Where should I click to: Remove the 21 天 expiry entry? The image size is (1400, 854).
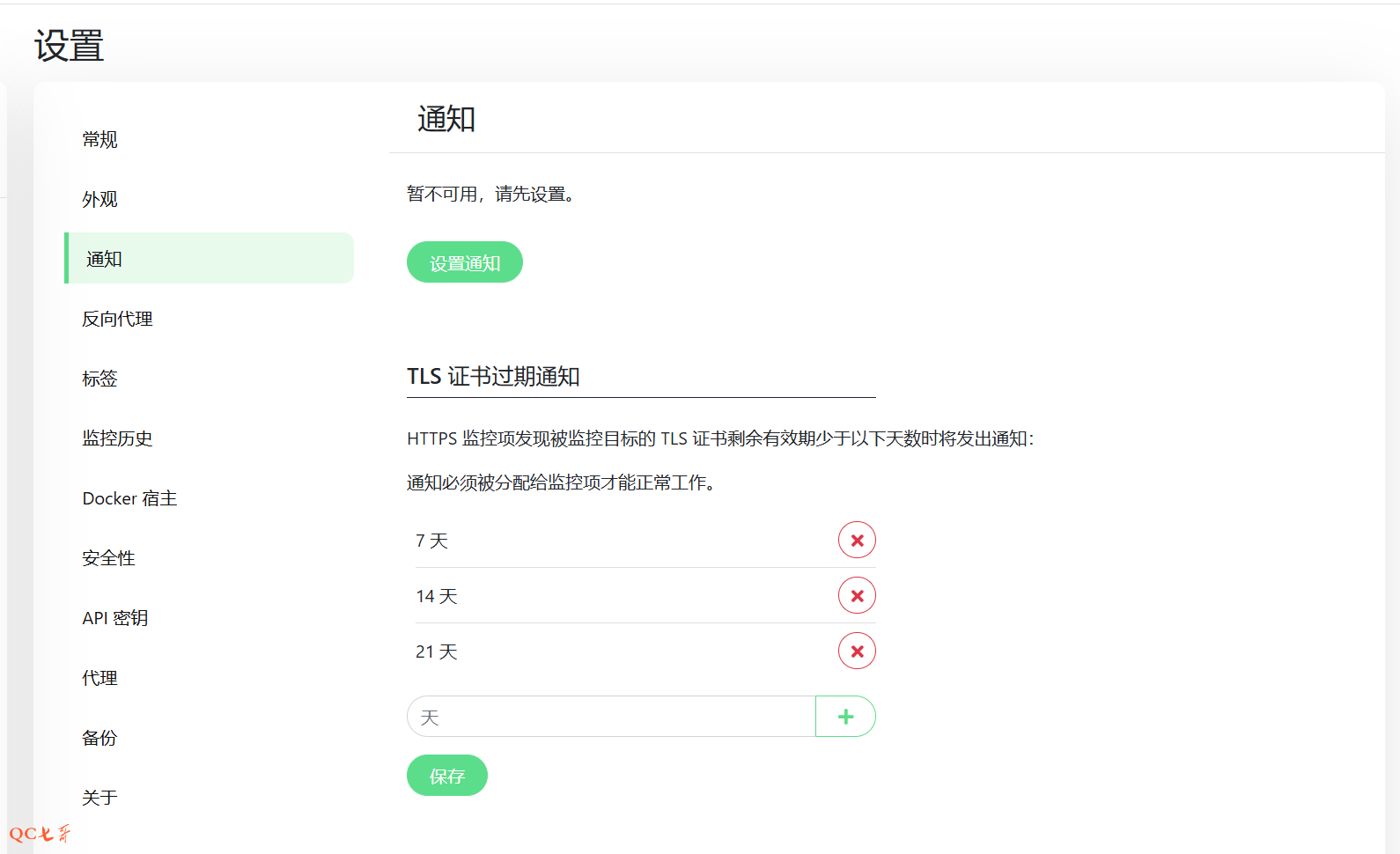857,652
